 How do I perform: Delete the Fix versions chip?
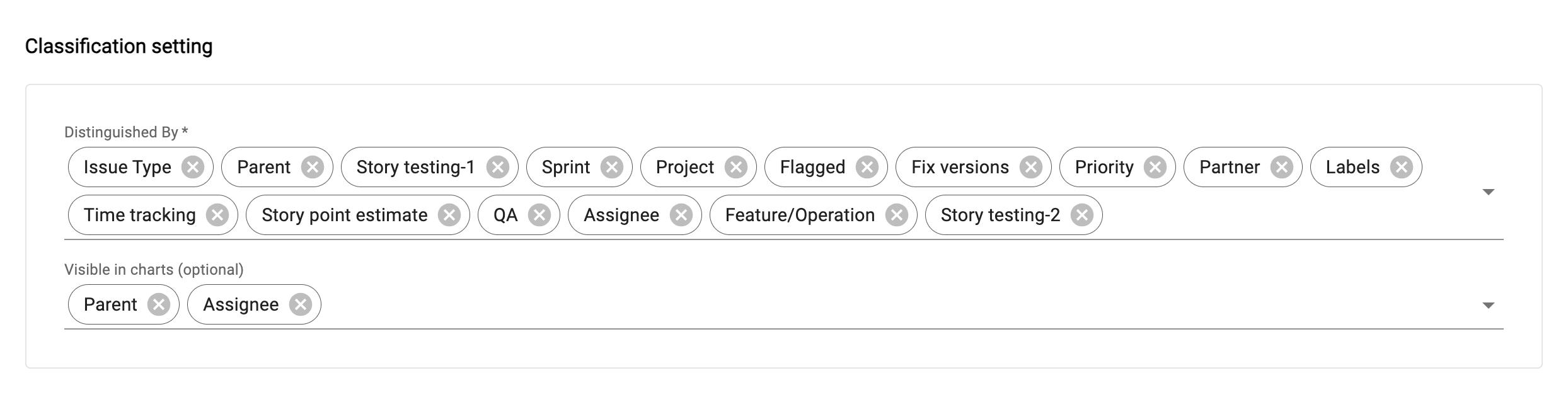[1030, 167]
